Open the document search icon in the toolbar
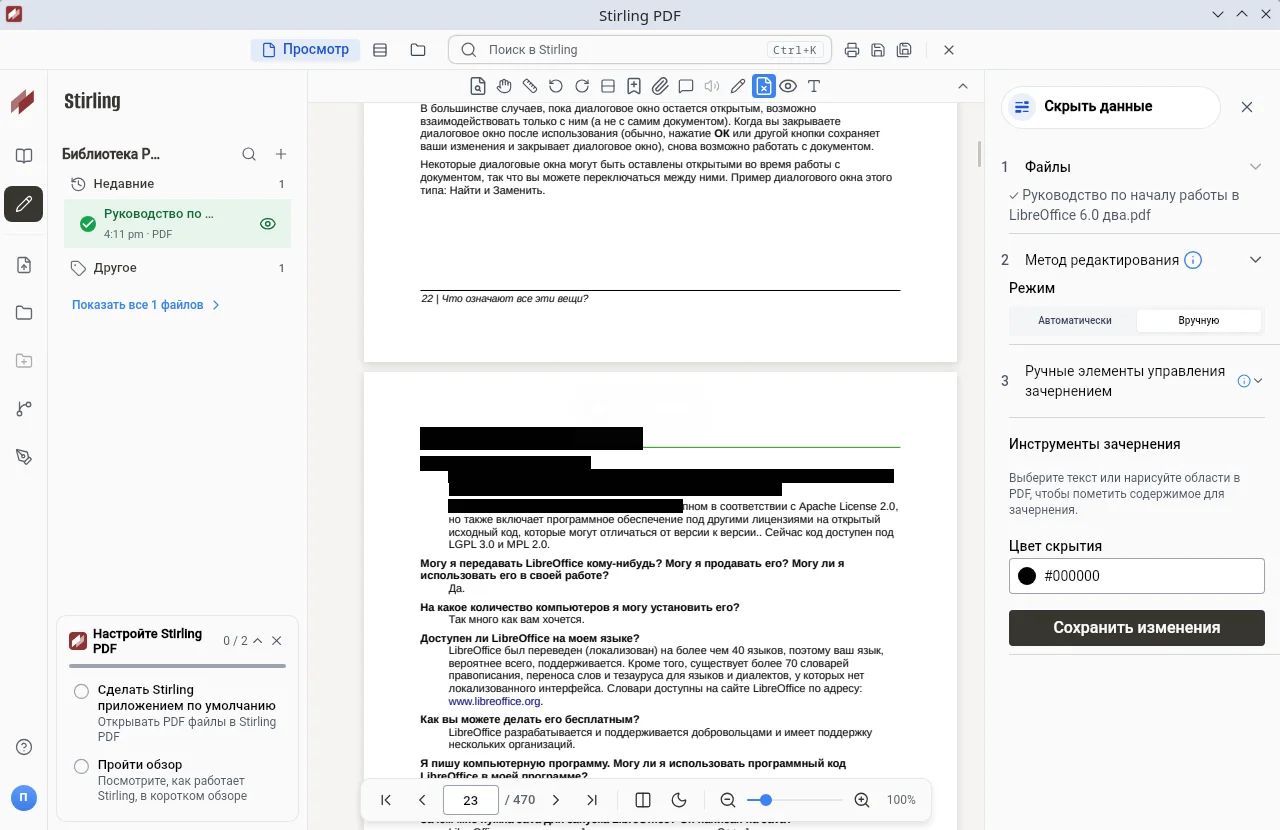 click(x=478, y=86)
